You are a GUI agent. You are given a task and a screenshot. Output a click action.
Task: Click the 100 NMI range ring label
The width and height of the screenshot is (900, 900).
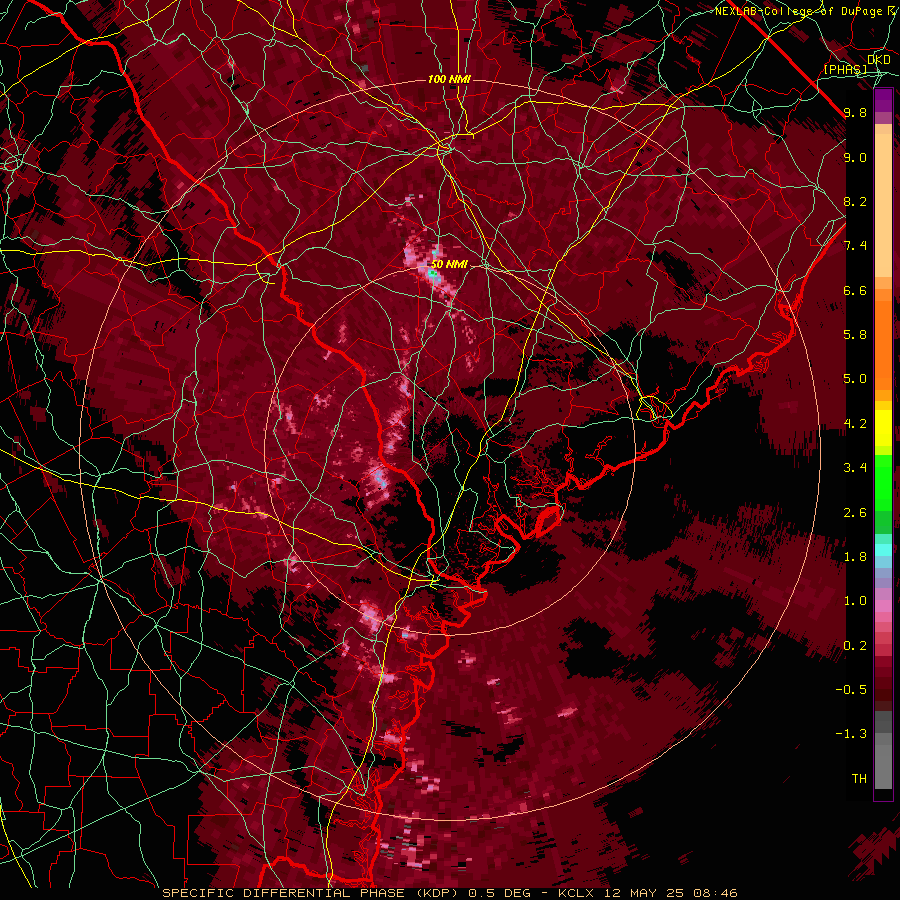(x=449, y=79)
